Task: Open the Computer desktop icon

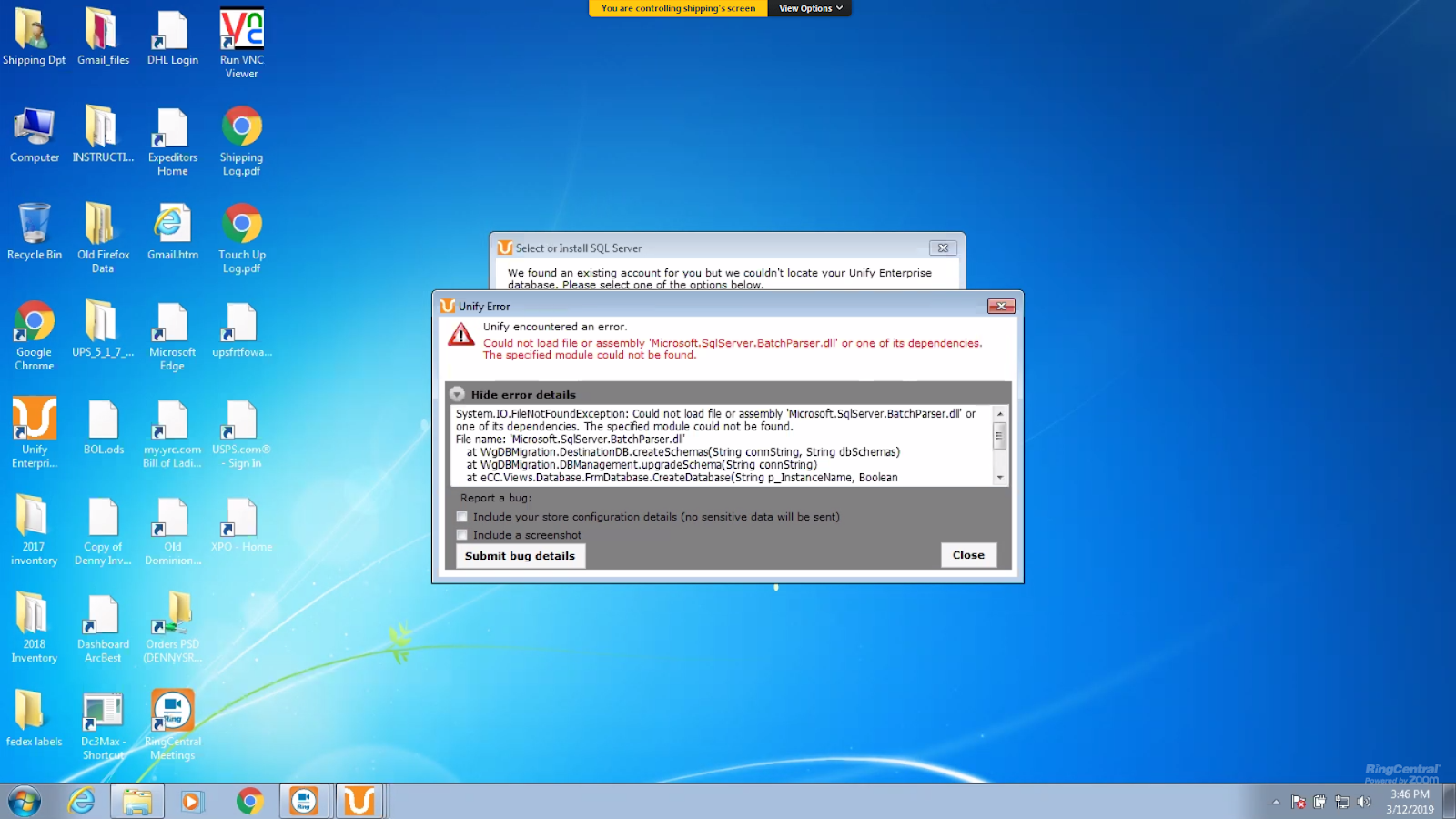Action: pyautogui.click(x=34, y=134)
